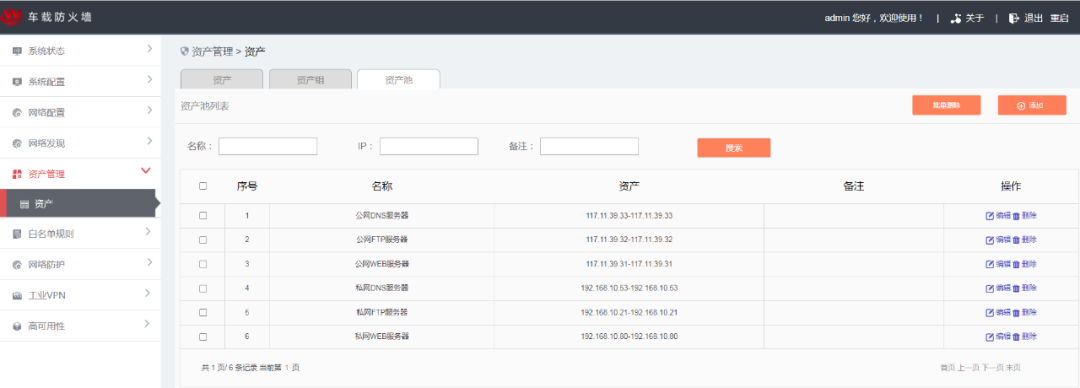This screenshot has width=1080, height=388.
Task: Collapse the 资产管理 menu chevron
Action: (x=146, y=170)
